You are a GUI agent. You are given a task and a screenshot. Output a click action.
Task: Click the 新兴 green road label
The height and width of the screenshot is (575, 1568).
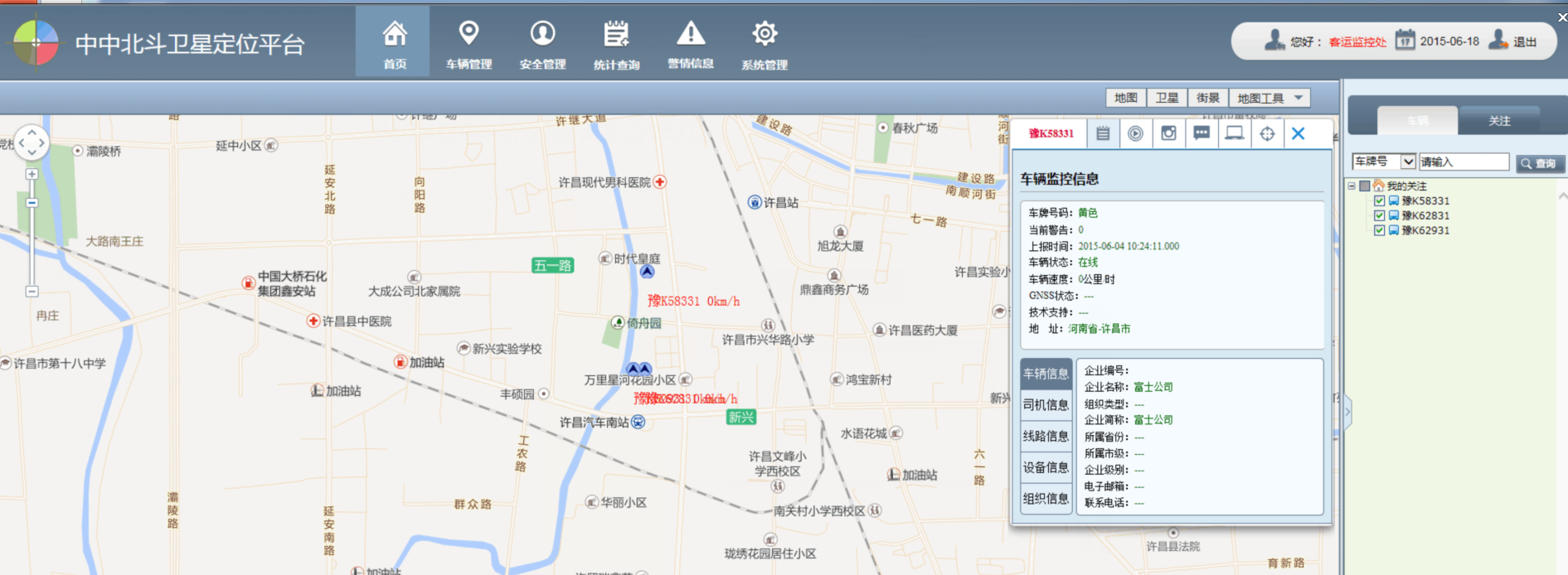coord(741,417)
